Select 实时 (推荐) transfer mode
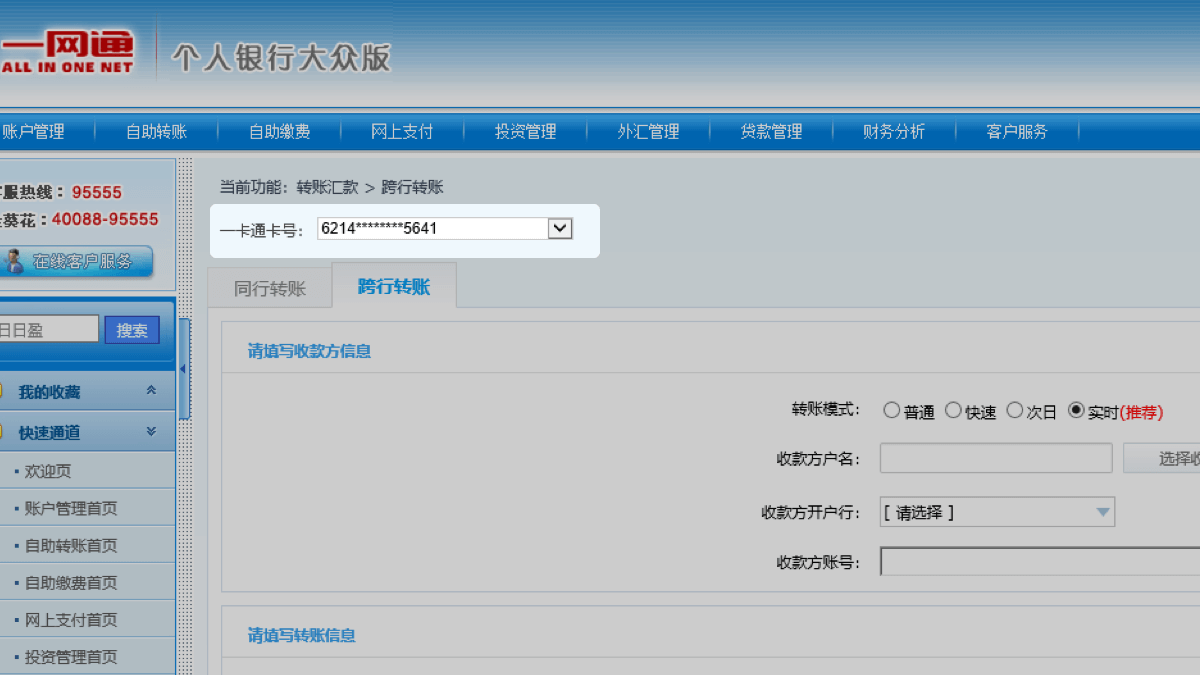 click(1076, 411)
